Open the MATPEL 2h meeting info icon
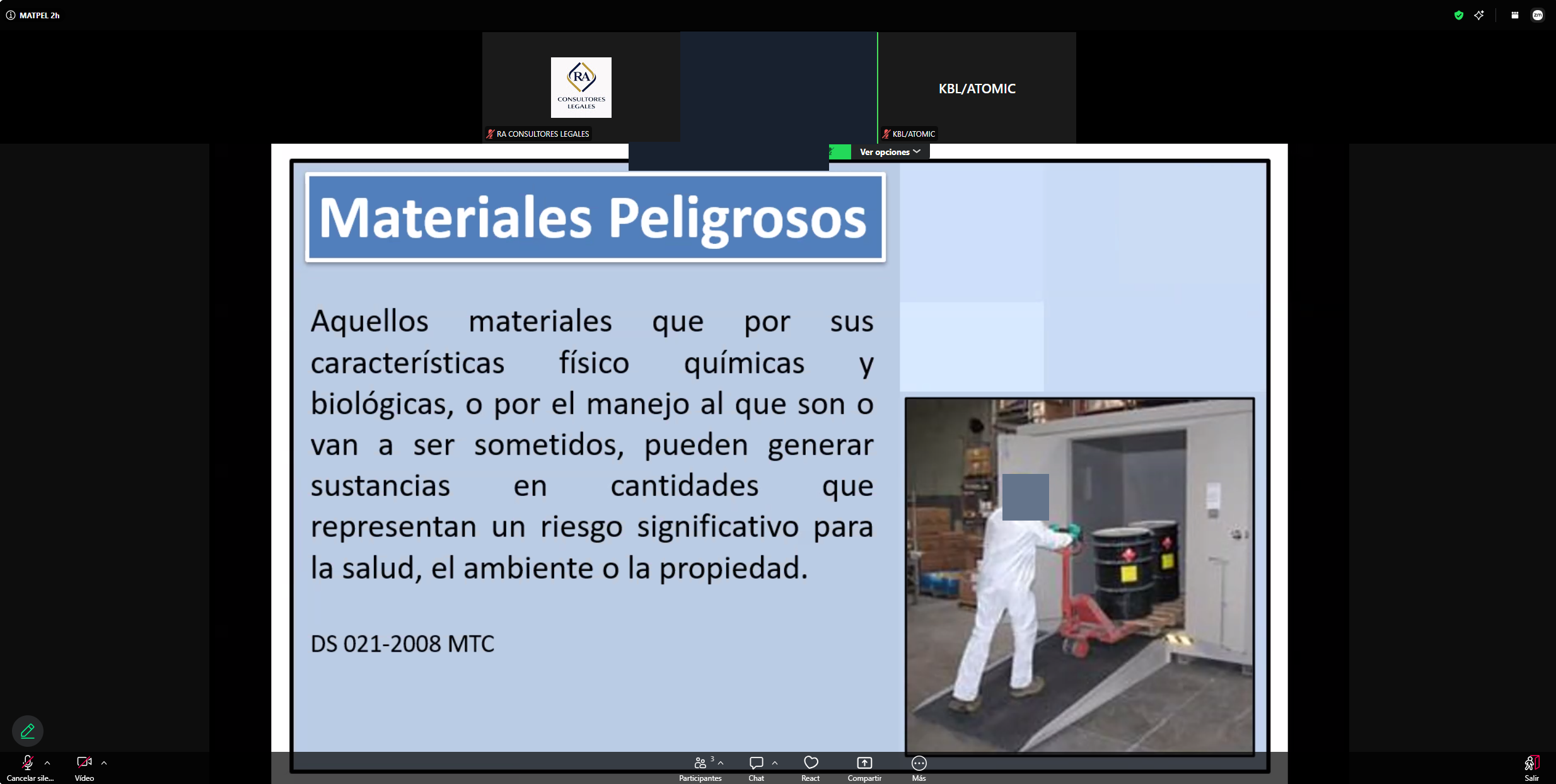1556x784 pixels. coord(11,15)
